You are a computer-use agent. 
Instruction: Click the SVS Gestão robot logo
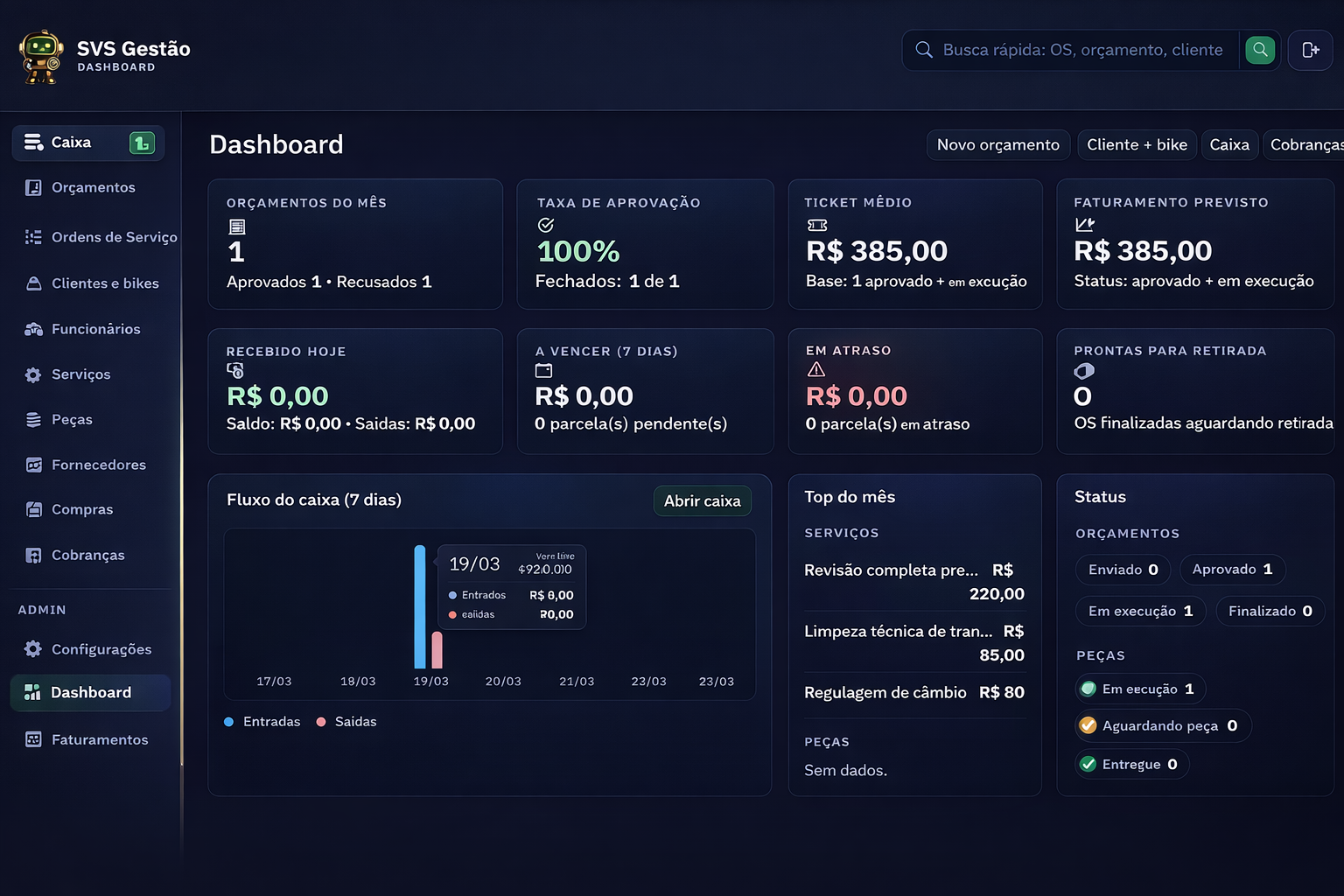(41, 57)
